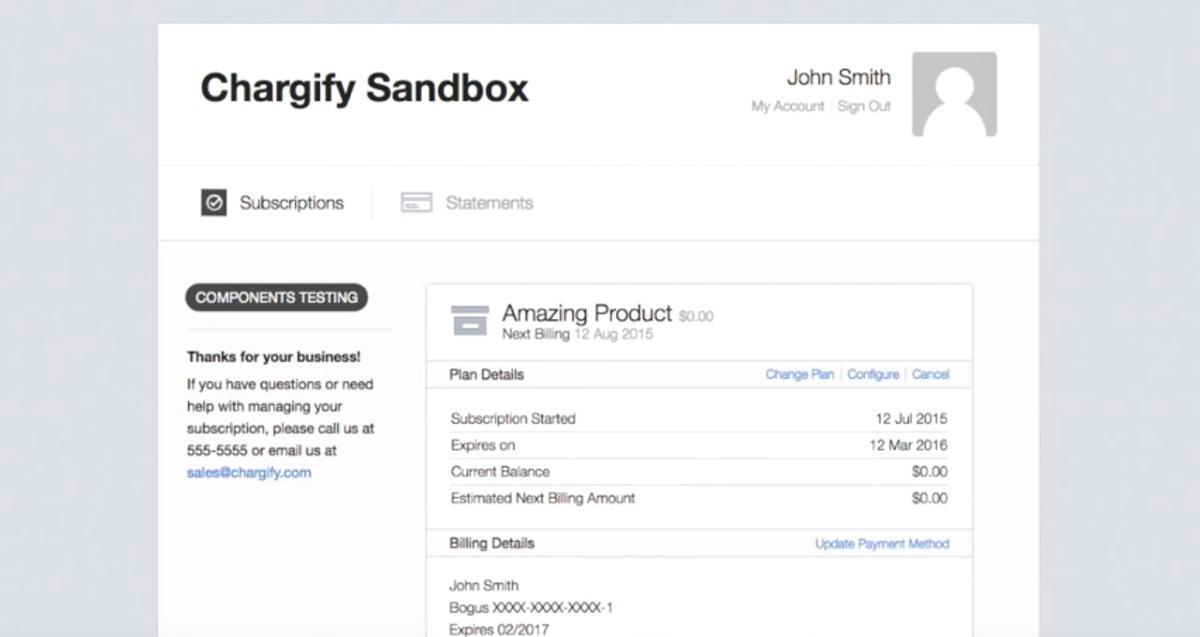Click the sales@chargify.com email link

[249, 473]
